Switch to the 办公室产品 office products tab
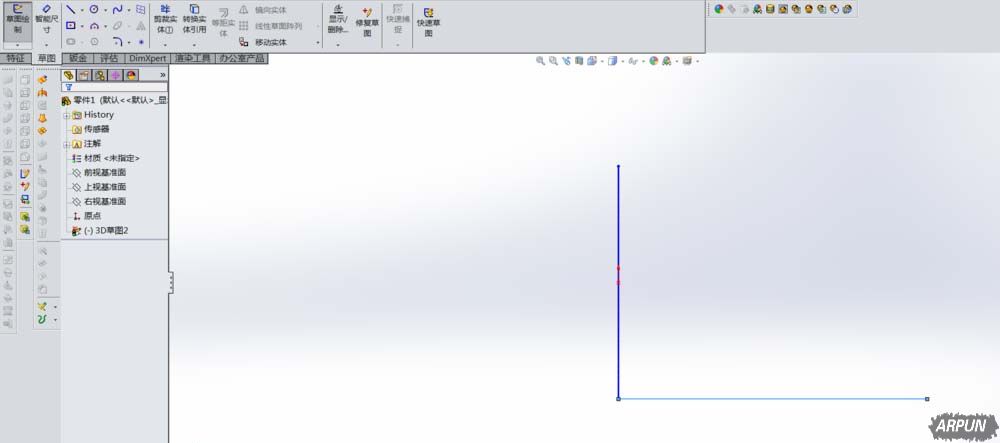 point(242,59)
